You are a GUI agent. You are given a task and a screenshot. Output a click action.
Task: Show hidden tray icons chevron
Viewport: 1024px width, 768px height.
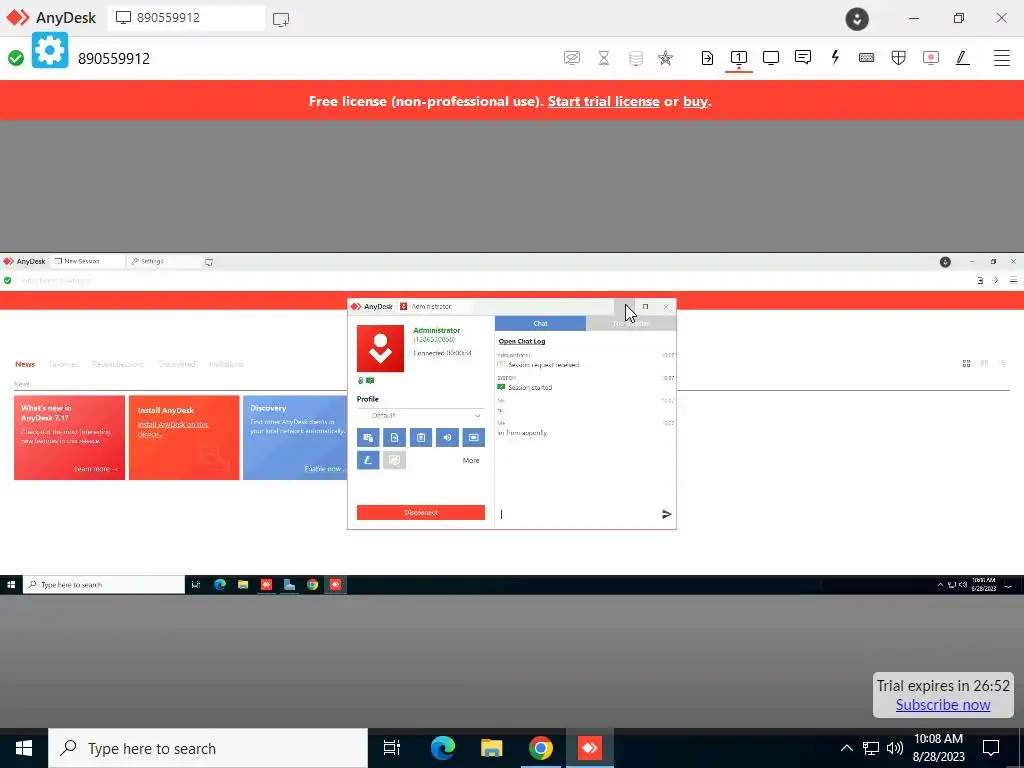coord(846,748)
